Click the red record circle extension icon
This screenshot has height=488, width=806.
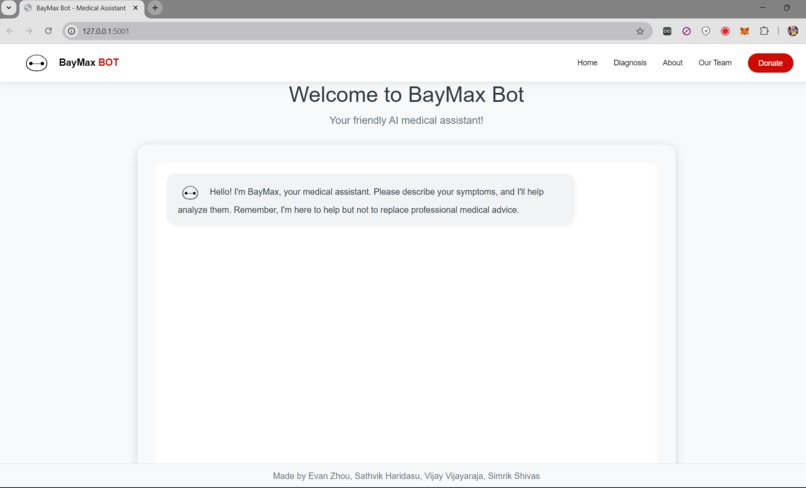[725, 31]
